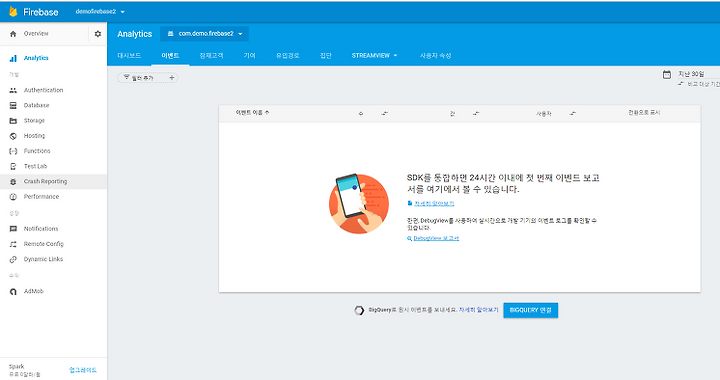The width and height of the screenshot is (720, 380).
Task: Open project settings gear icon
Action: pos(98,34)
